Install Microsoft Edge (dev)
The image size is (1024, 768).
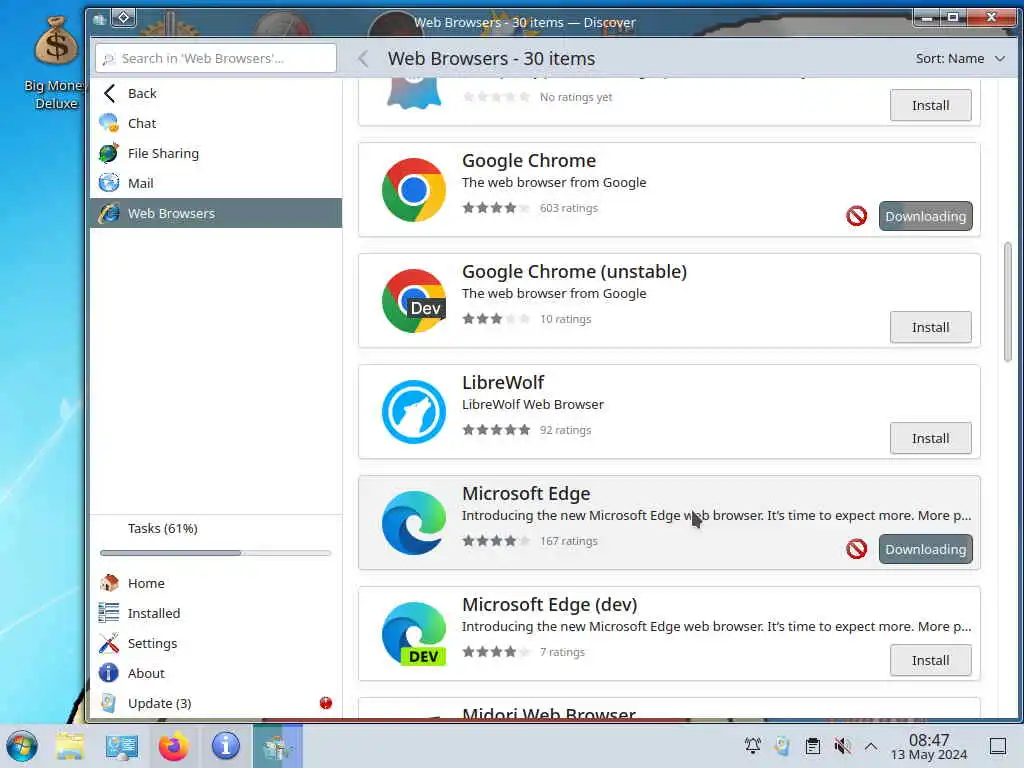(931, 660)
